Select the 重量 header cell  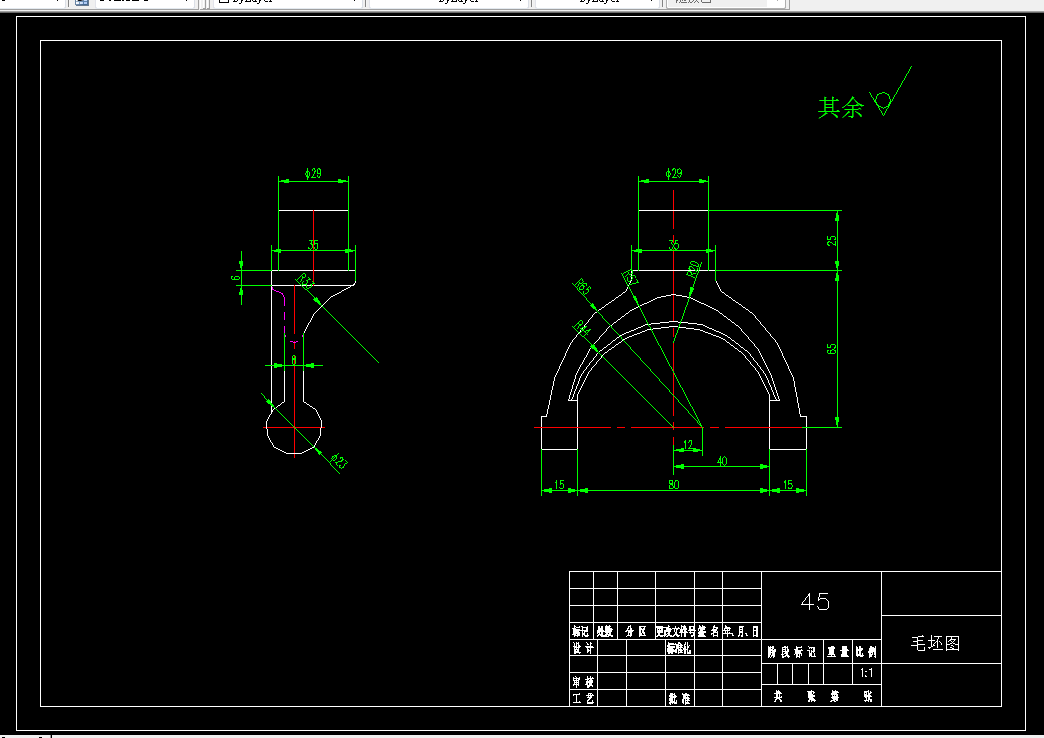click(838, 652)
